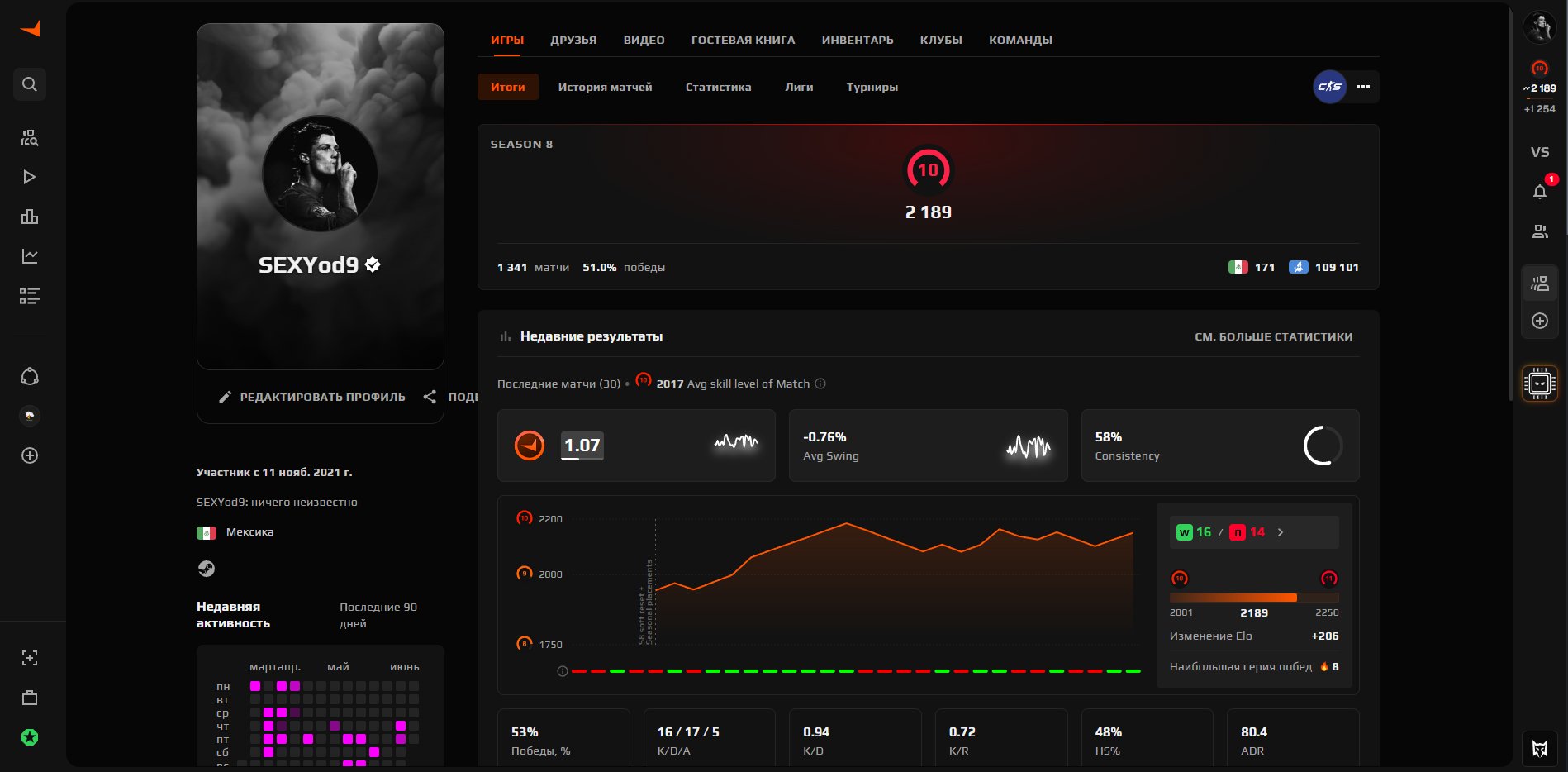Open История матчей sub-tab
Screen dimensions: 1568x772
tap(605, 87)
